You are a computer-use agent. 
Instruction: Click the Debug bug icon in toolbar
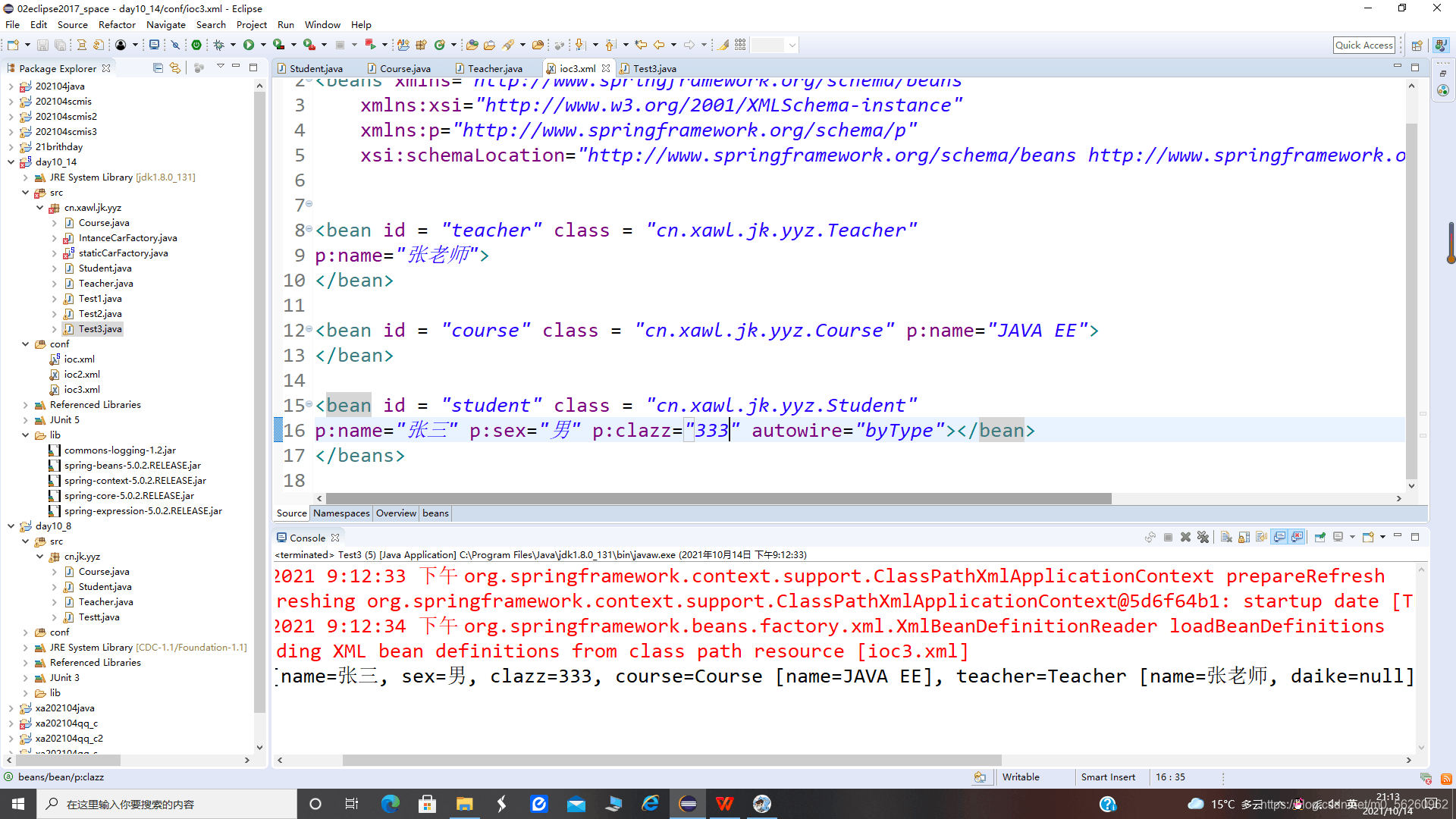click(x=218, y=45)
